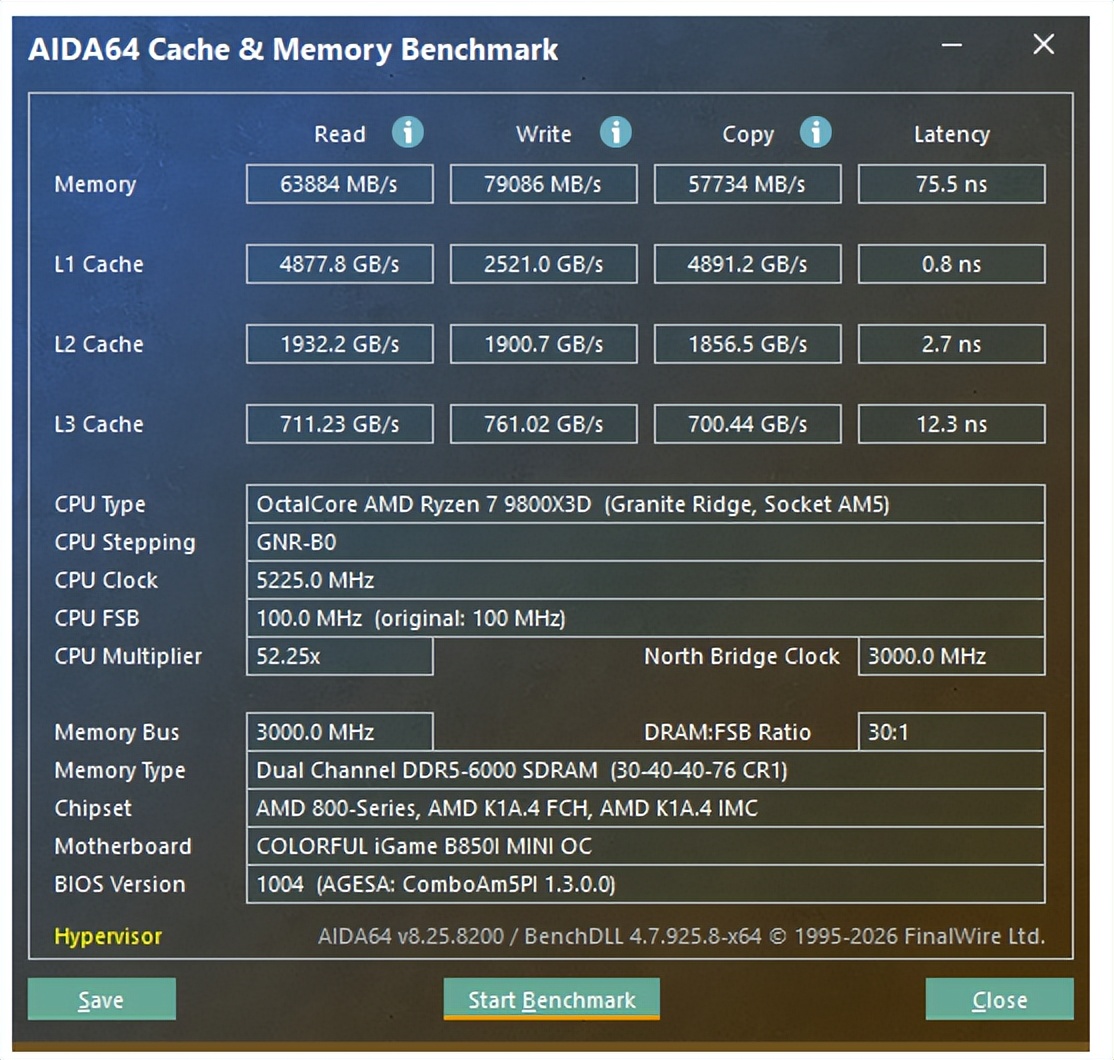Click Motherboard field COLORFUL iGame B850I
The height and width of the screenshot is (1060, 1114).
(646, 846)
